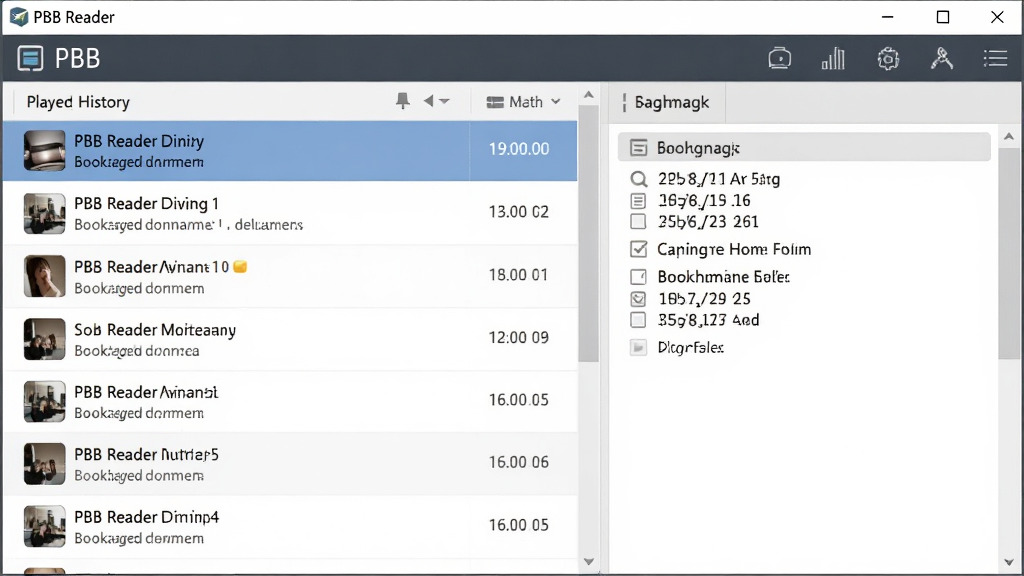Select the Sob Reader Moiteaany entry

pos(290,340)
